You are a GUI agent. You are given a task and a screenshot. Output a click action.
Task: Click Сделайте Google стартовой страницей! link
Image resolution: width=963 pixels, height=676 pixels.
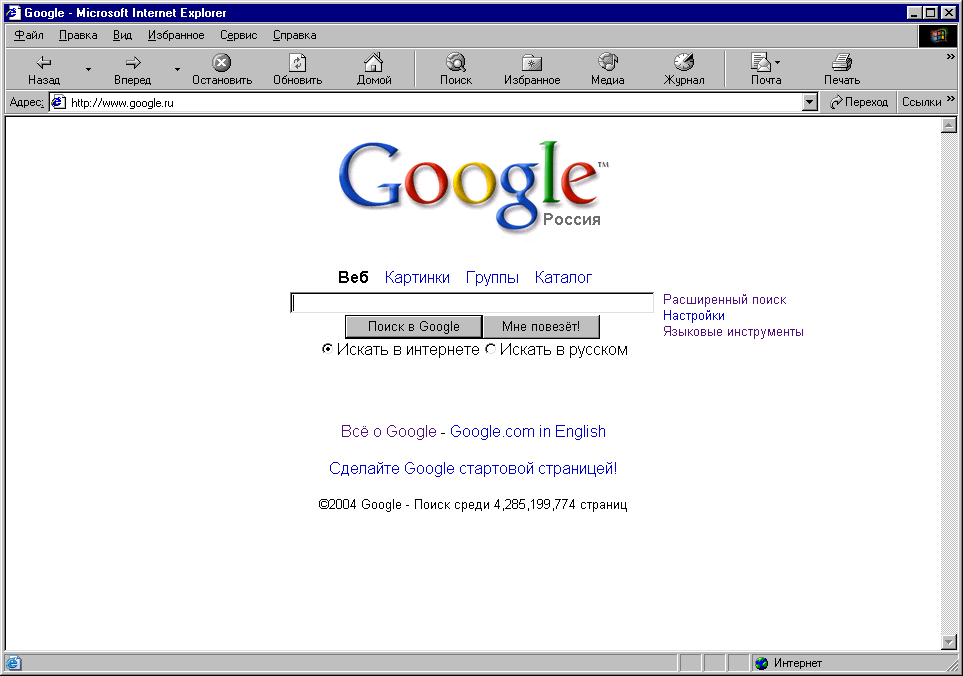[473, 468]
